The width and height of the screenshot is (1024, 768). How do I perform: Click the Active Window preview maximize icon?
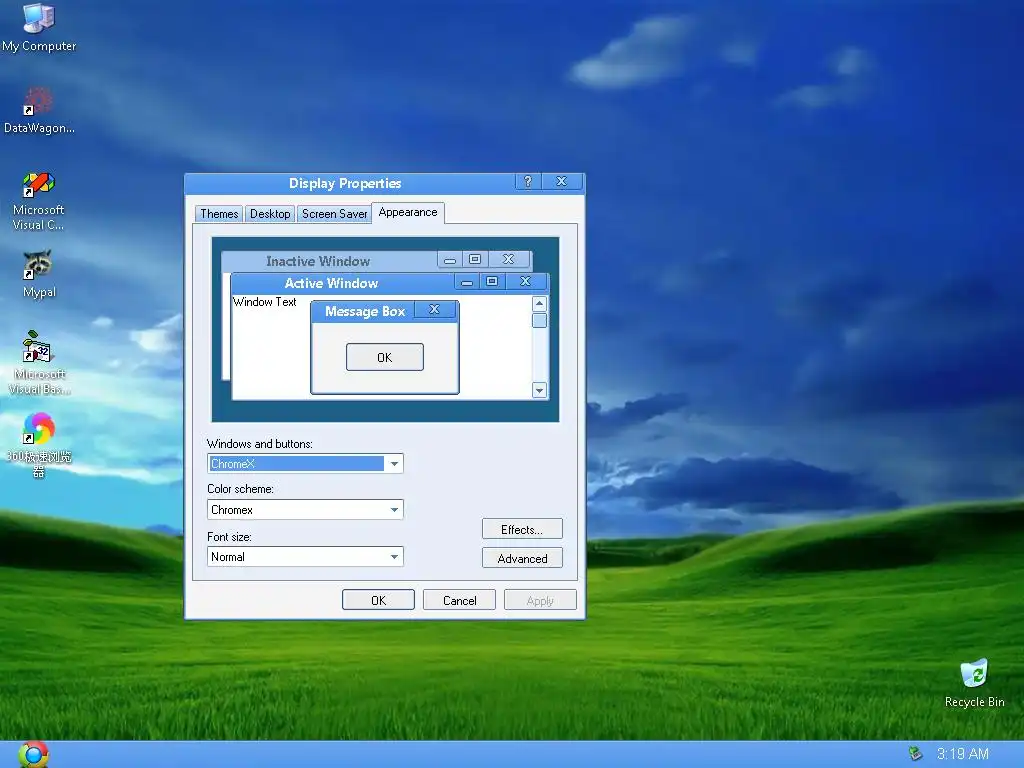[492, 281]
